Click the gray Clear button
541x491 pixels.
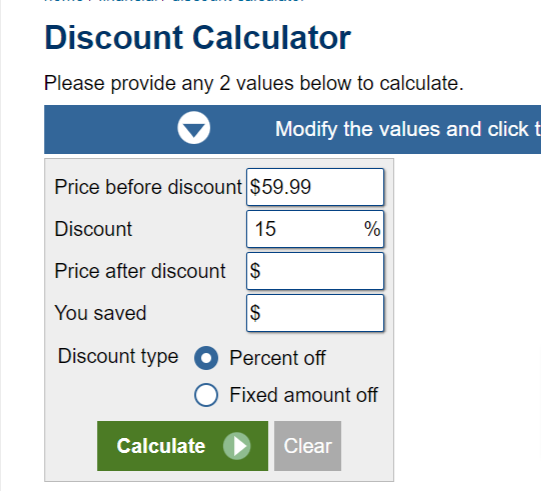tap(307, 446)
